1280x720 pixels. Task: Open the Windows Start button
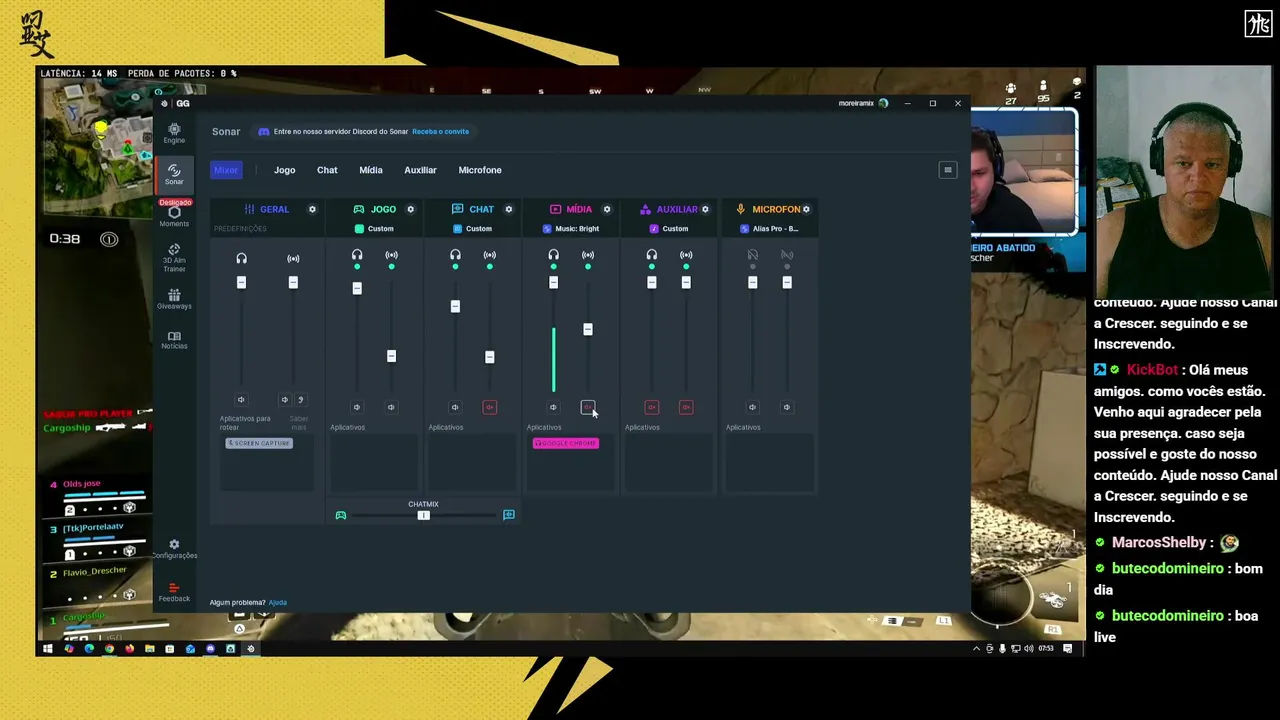(x=47, y=648)
